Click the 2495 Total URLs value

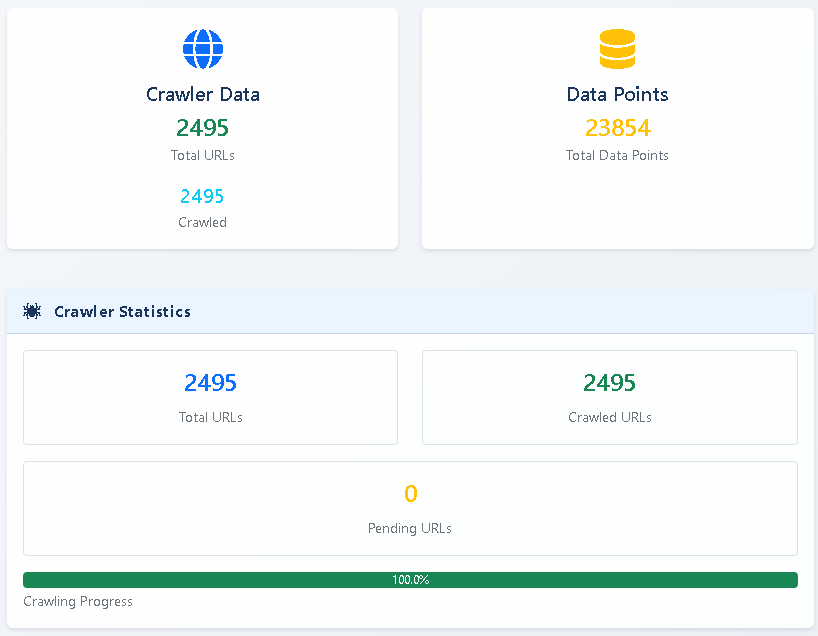click(x=203, y=128)
